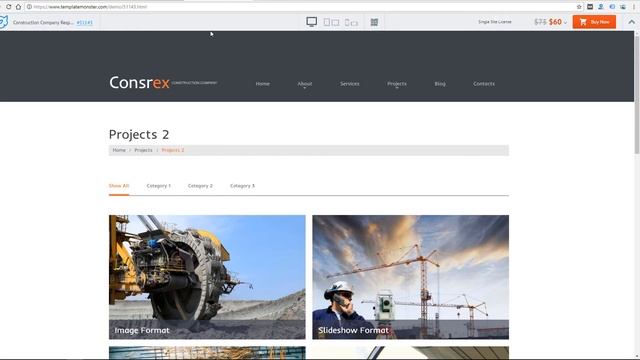Switch preview to smartphone view
The height and width of the screenshot is (360, 640).
coord(351,22)
